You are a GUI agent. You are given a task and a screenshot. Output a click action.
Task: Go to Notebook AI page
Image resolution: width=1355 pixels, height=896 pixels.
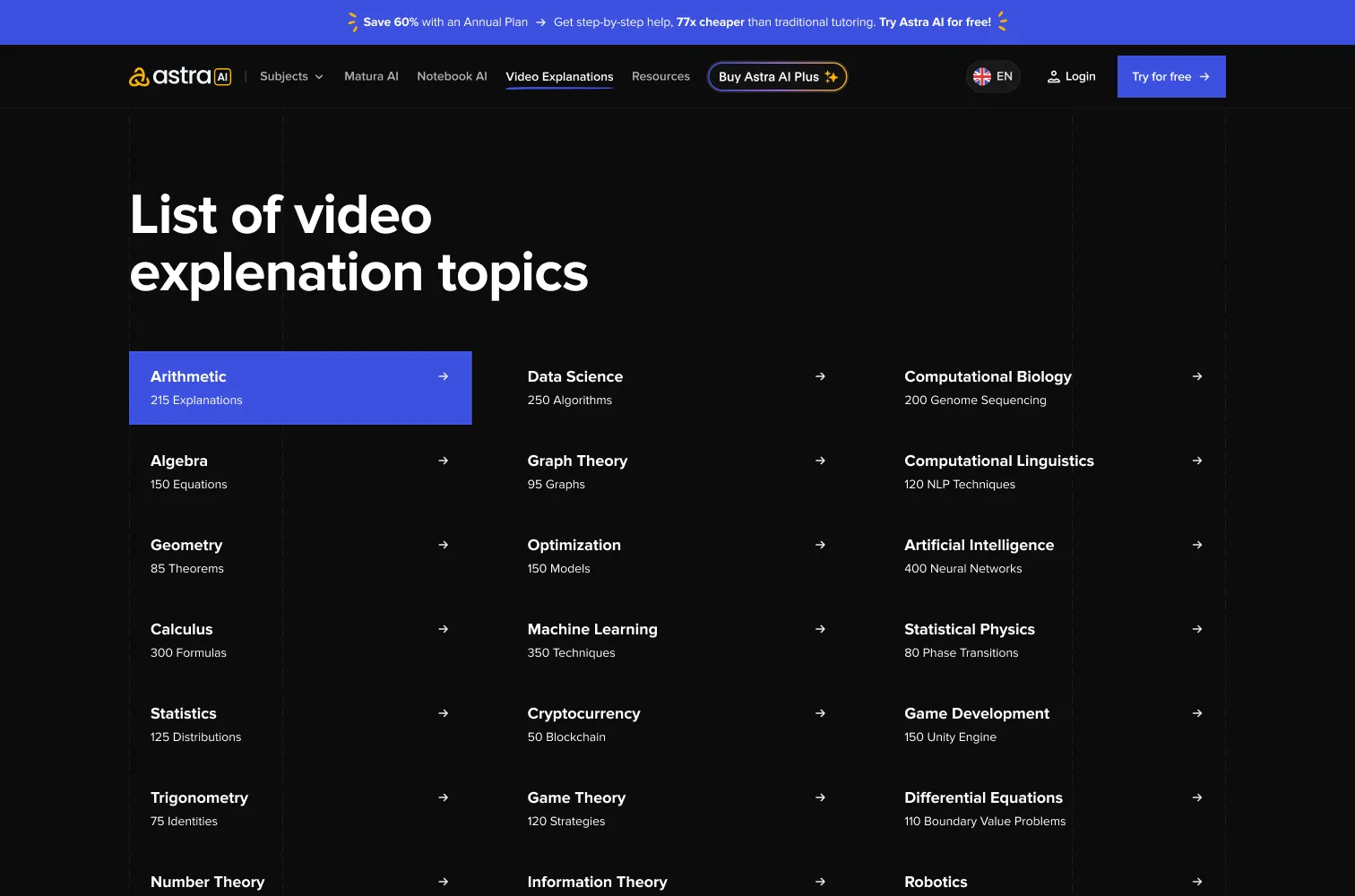(x=452, y=77)
